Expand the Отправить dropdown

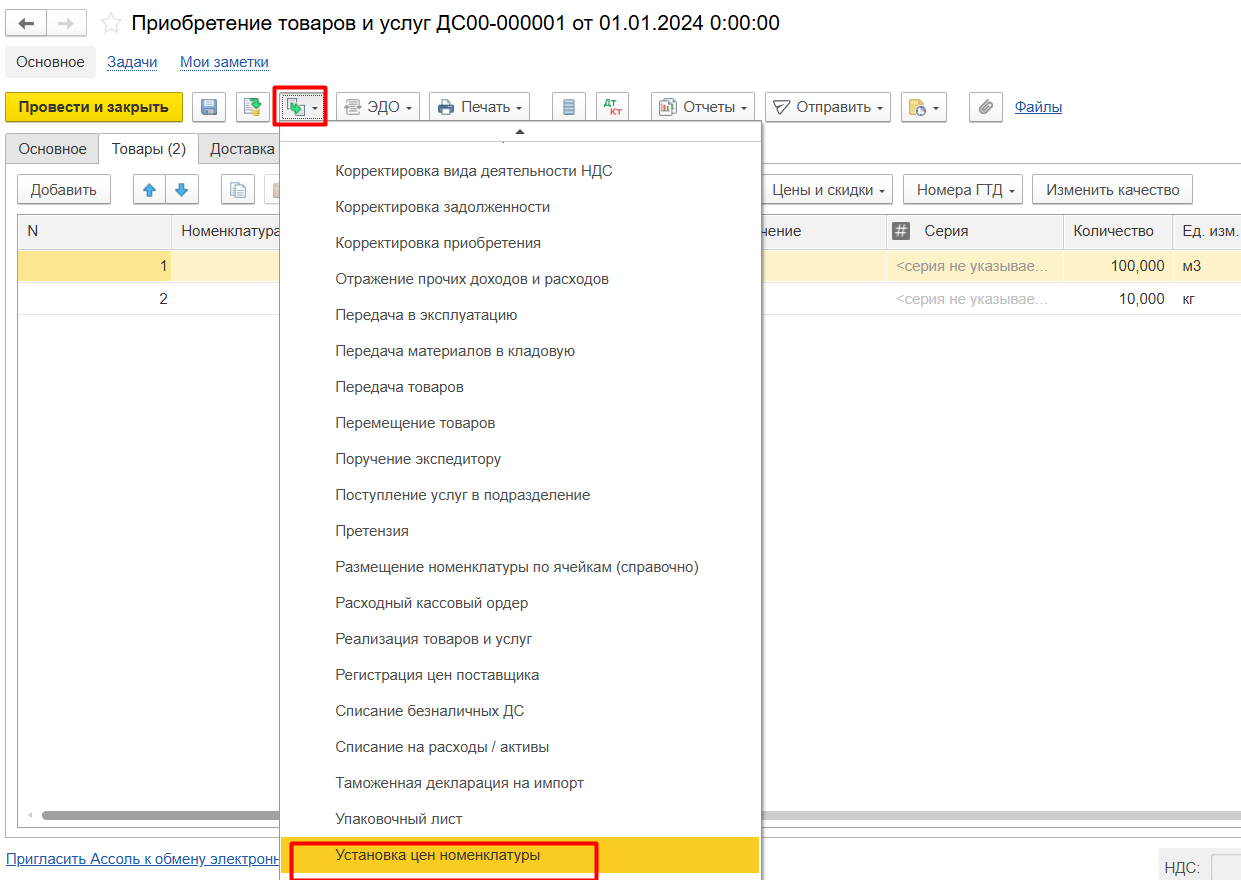(827, 107)
